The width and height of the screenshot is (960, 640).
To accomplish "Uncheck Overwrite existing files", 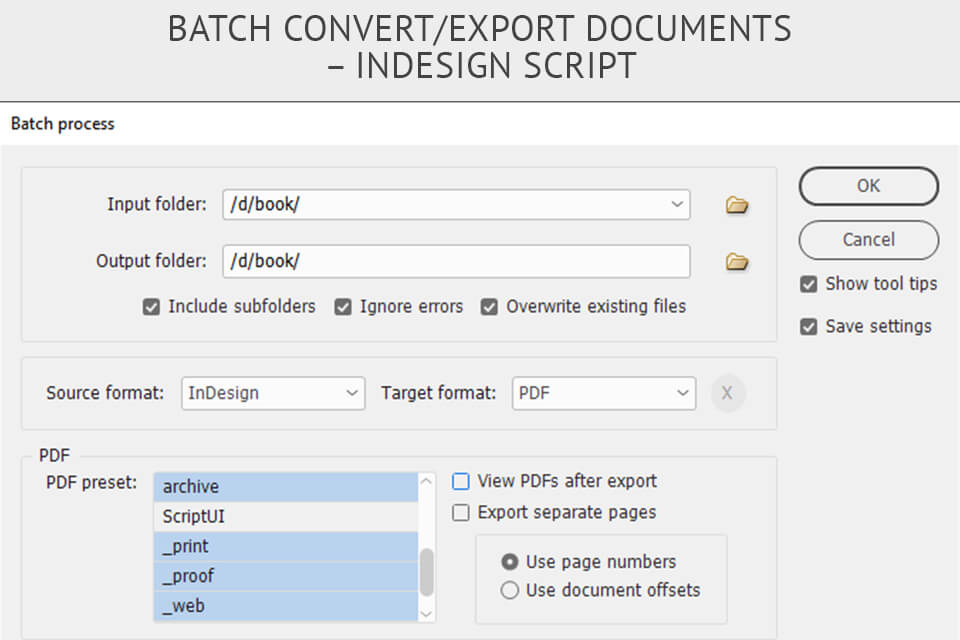I will pos(489,307).
